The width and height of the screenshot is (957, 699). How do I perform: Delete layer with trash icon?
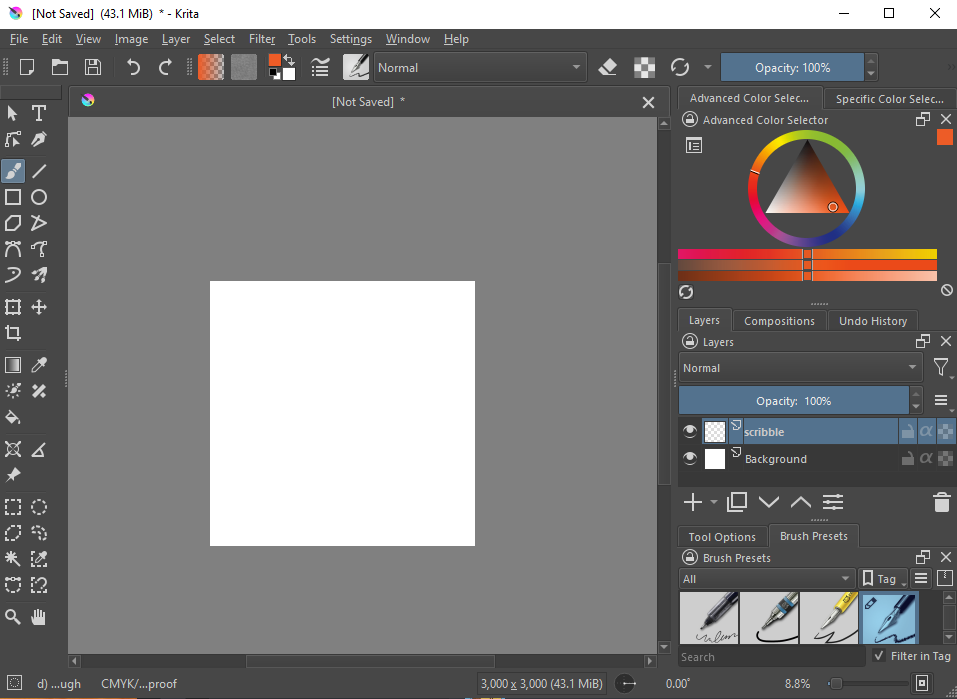click(x=940, y=502)
